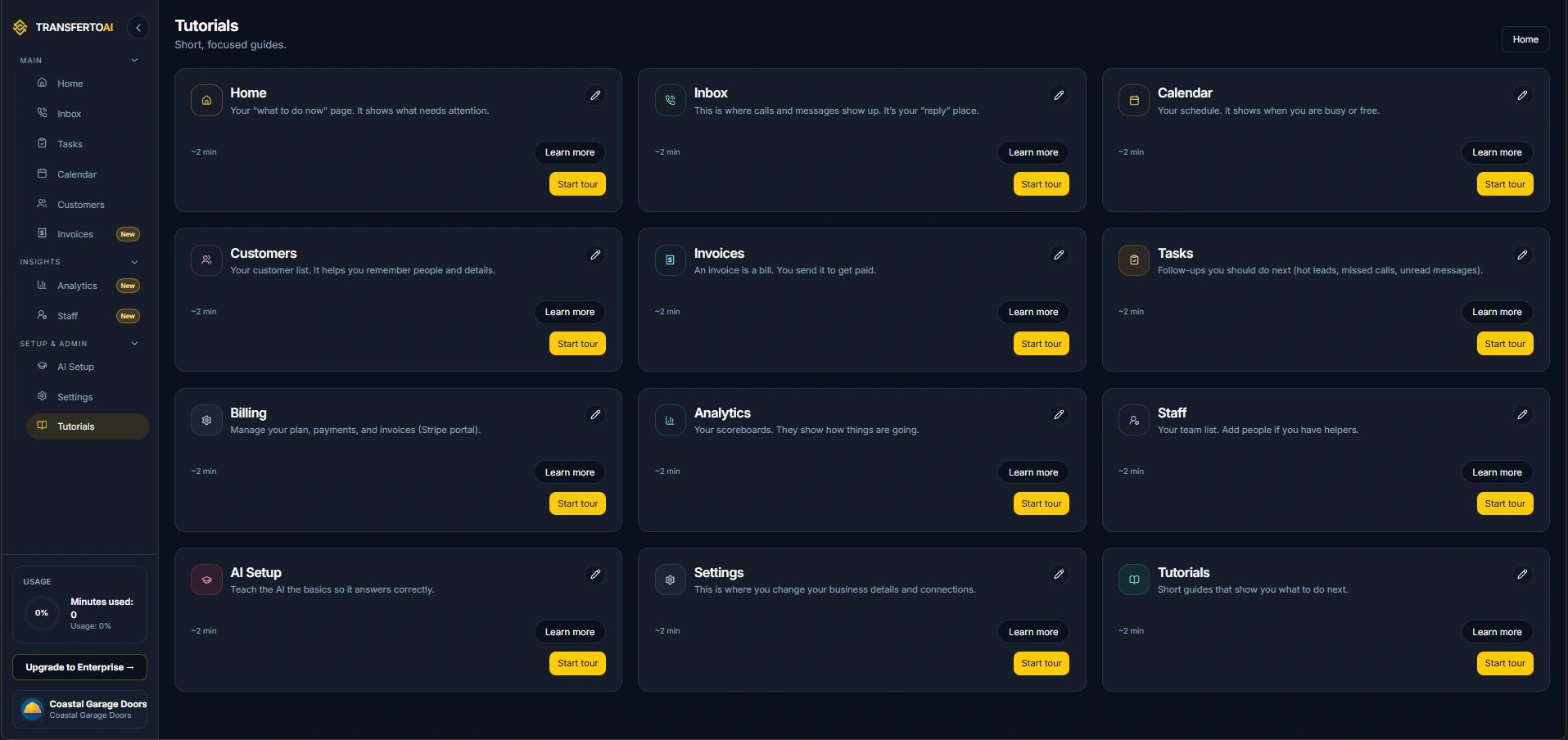The width and height of the screenshot is (1568, 740).
Task: Open Inbox in the sidebar
Action: coord(69,114)
